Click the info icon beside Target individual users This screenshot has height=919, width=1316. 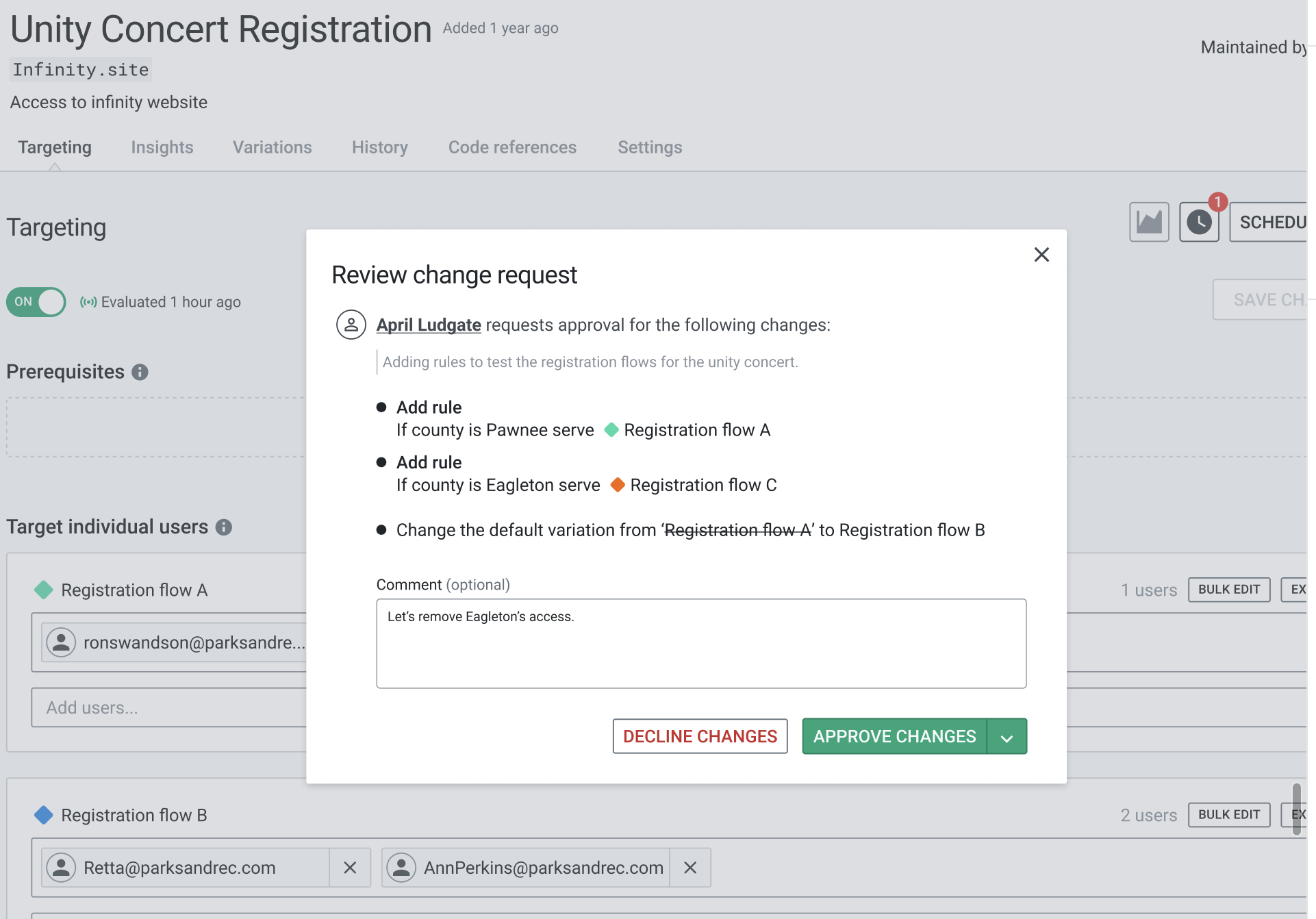click(224, 527)
